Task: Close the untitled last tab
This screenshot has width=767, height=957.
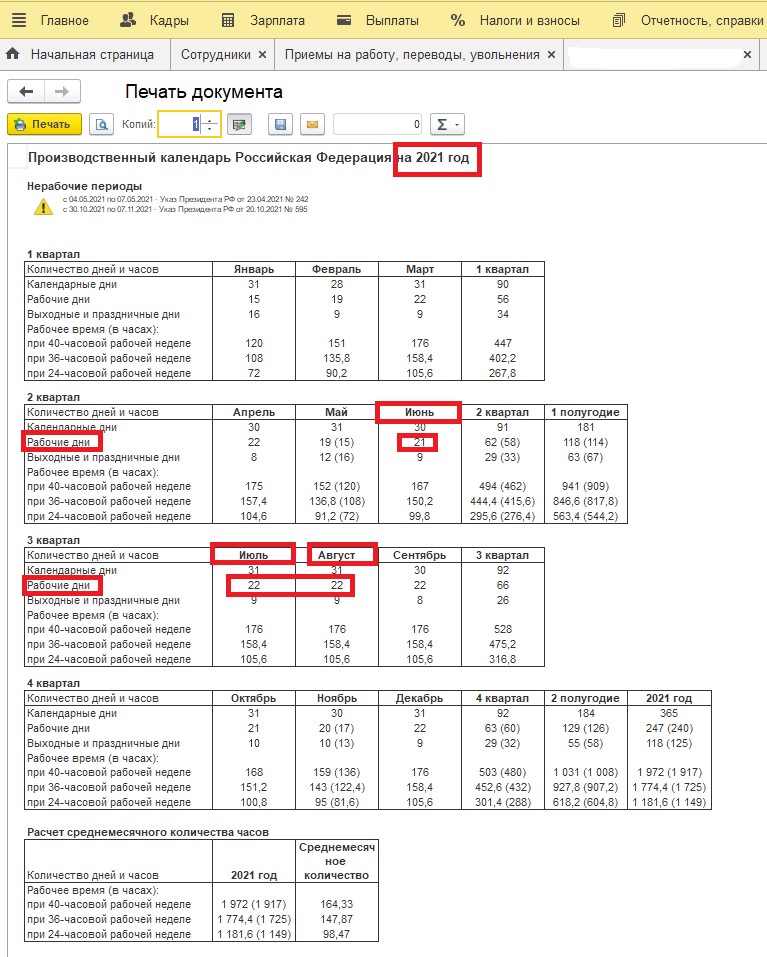Action: (x=747, y=54)
